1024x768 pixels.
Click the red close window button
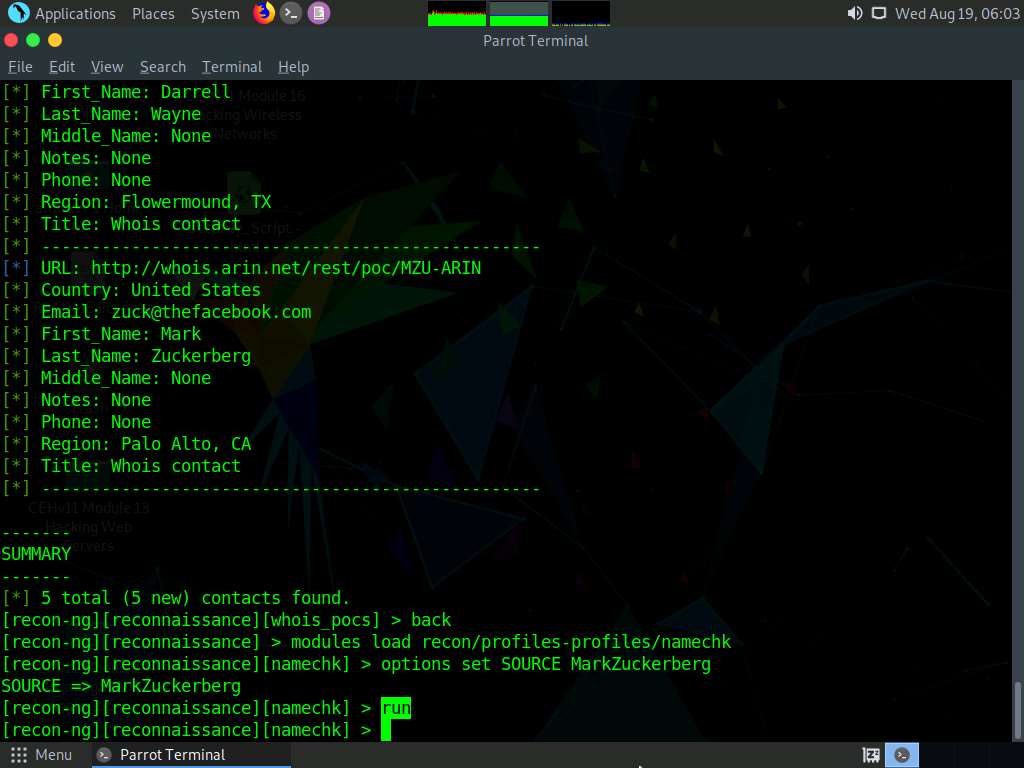[11, 40]
